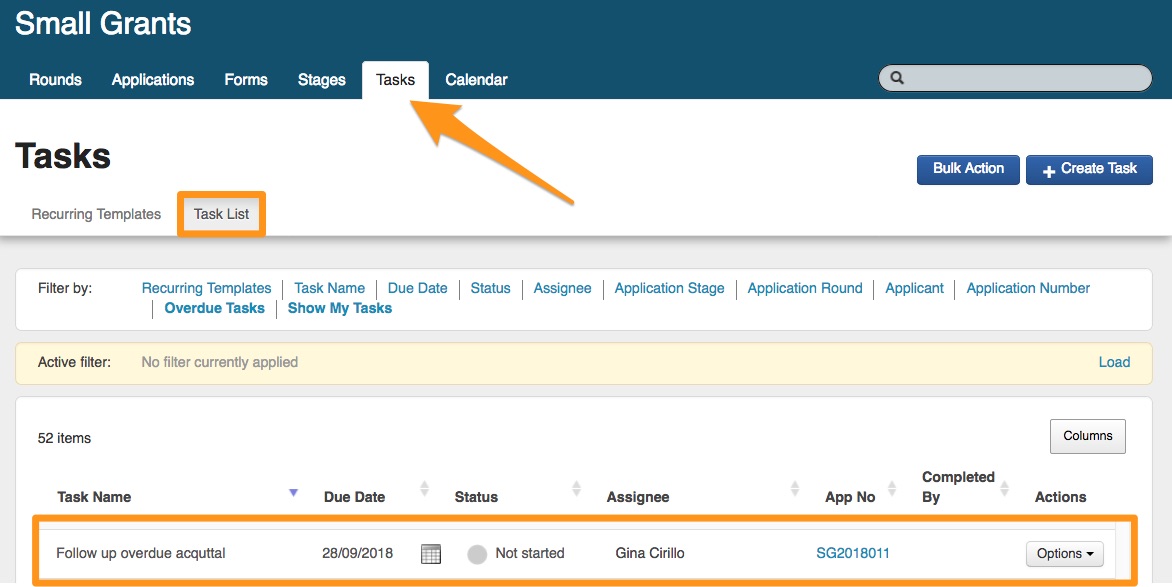Screen dimensions: 1172x587
Task: Click the calendar icon beside the due date
Action: 431,554
